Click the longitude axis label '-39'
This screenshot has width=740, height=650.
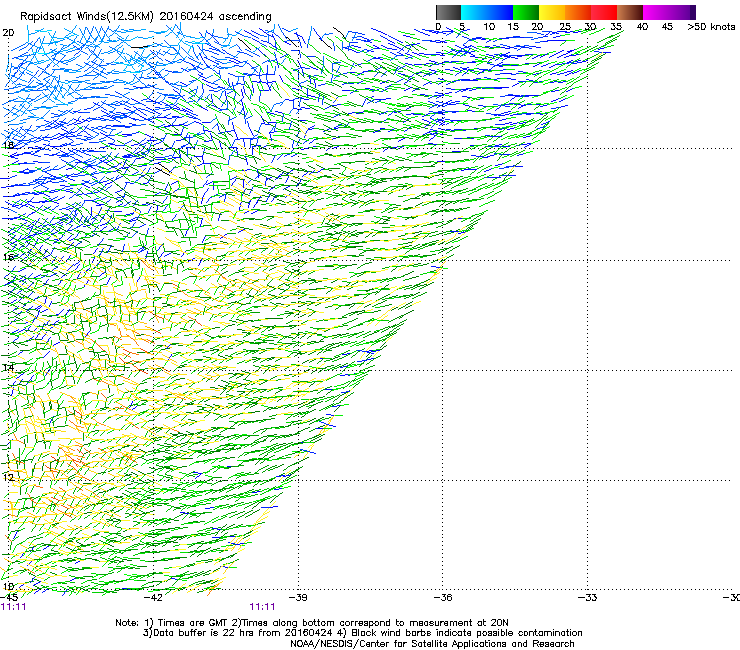tap(298, 597)
